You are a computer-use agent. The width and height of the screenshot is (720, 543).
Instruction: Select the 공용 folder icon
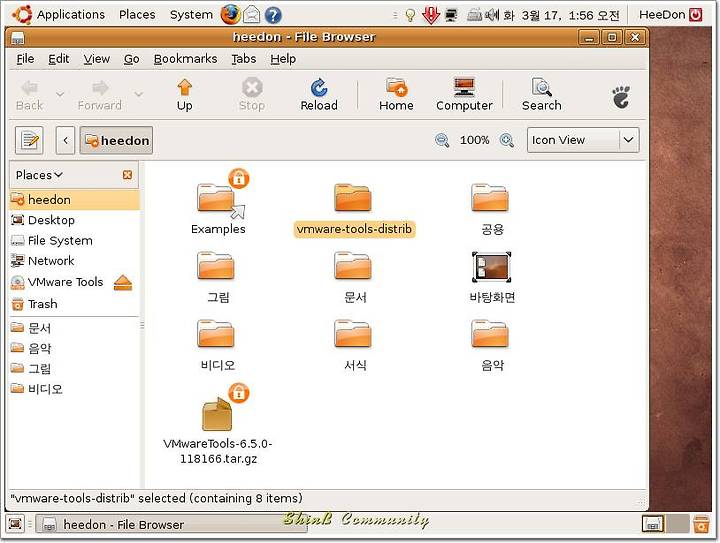489,197
